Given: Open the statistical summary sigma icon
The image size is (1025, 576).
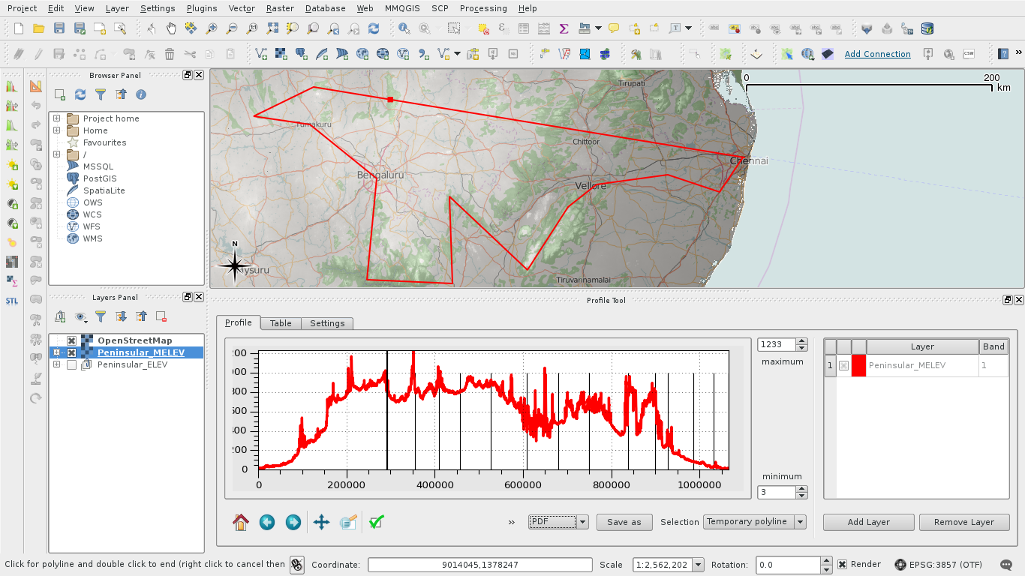Looking at the screenshot, I should click(564, 29).
